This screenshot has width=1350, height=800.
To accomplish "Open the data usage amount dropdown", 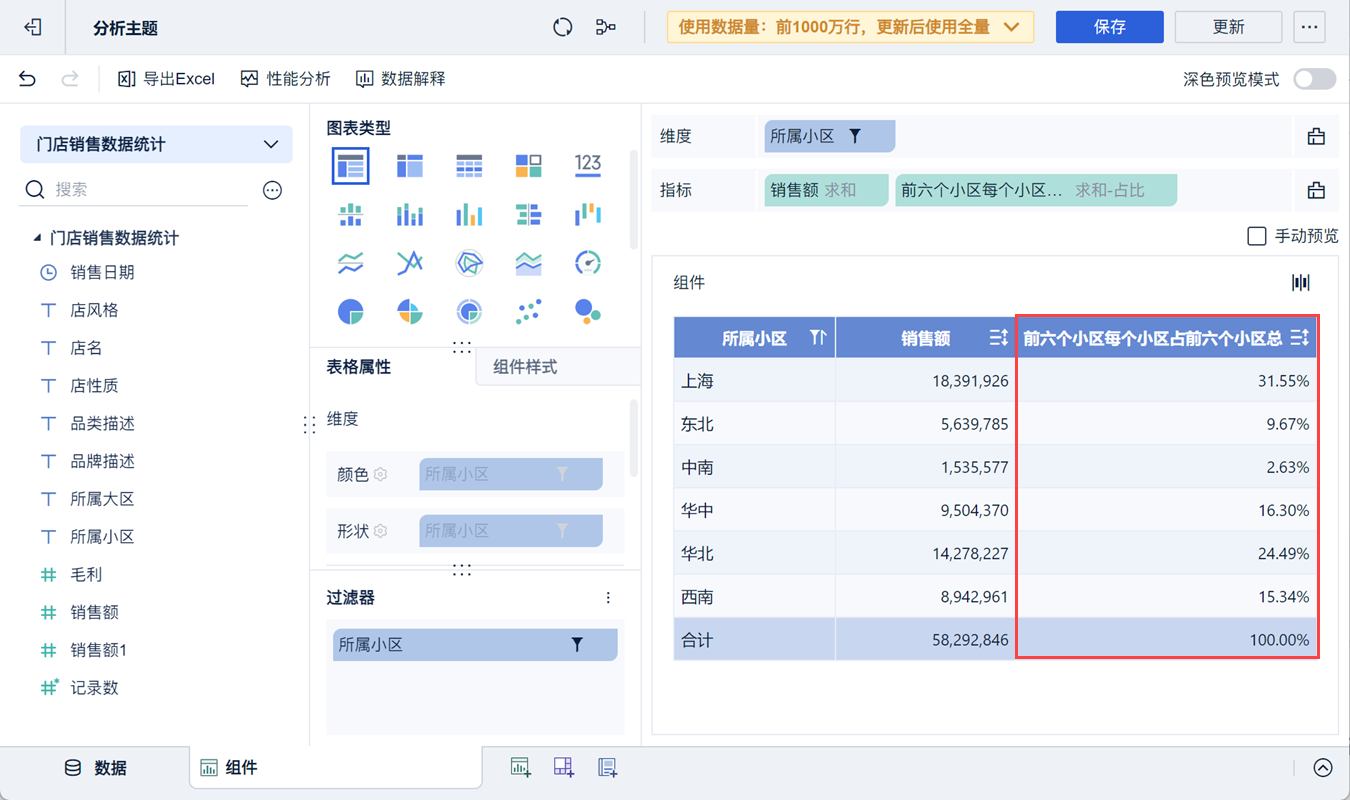I will click(851, 27).
